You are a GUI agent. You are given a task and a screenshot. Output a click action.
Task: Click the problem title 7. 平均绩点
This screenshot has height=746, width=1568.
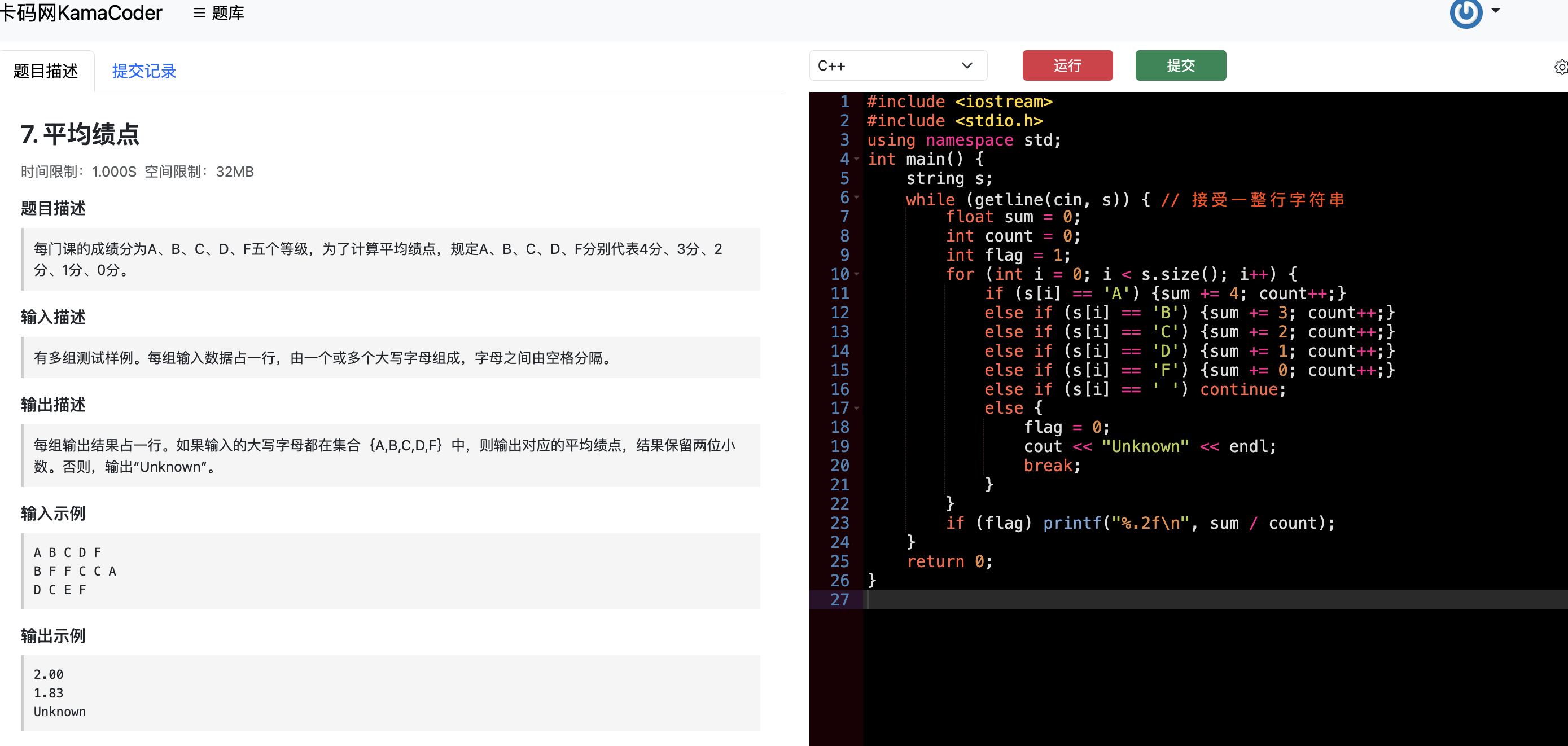[80, 134]
